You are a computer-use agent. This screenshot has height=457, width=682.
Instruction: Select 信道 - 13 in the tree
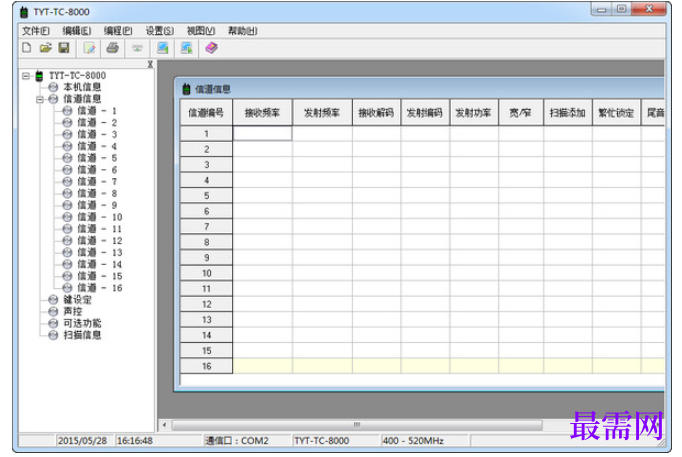pos(100,253)
